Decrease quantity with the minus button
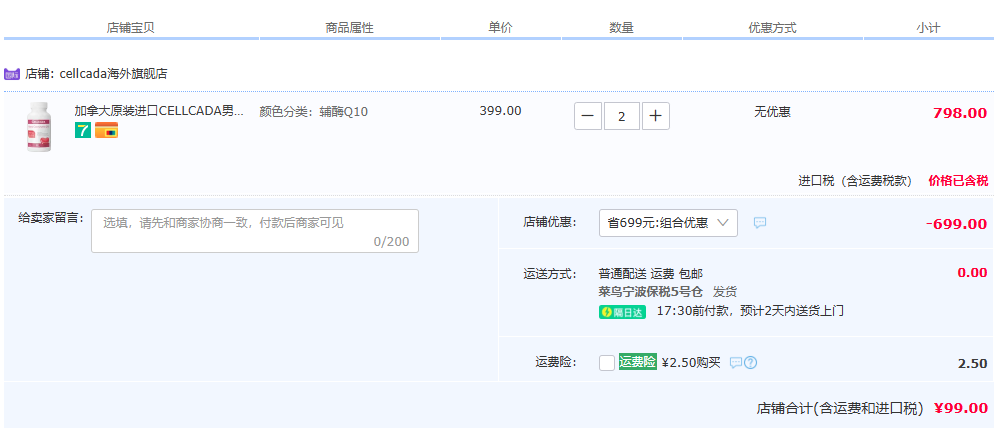This screenshot has height=428, width=1002. point(588,116)
